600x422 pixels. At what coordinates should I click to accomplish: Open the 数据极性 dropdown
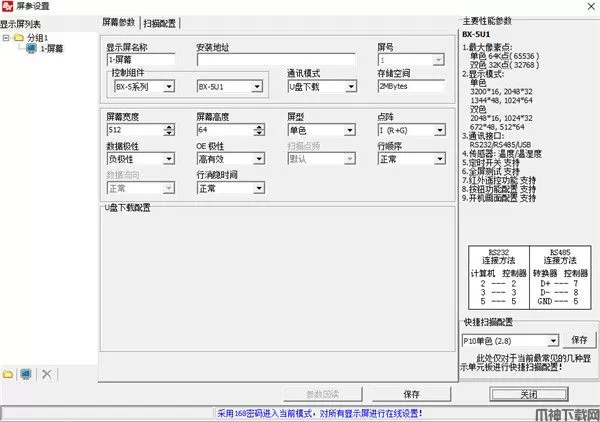(168, 159)
